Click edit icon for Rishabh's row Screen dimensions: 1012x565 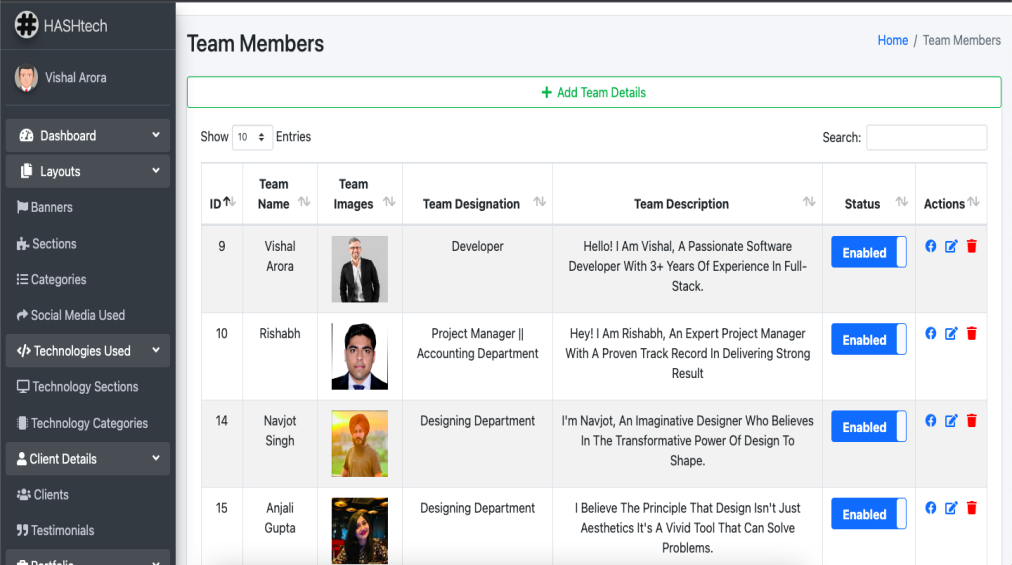(951, 333)
